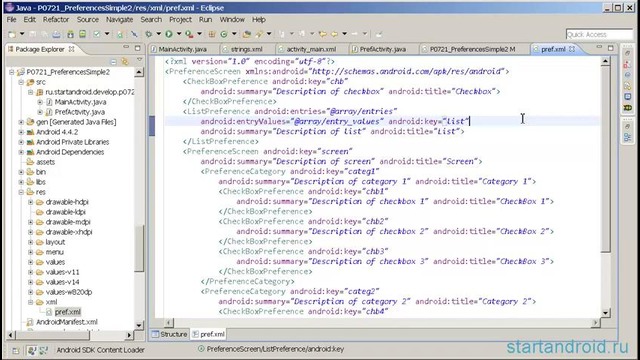
Task: Click the green Run toolbar icon
Action: click(x=169, y=34)
